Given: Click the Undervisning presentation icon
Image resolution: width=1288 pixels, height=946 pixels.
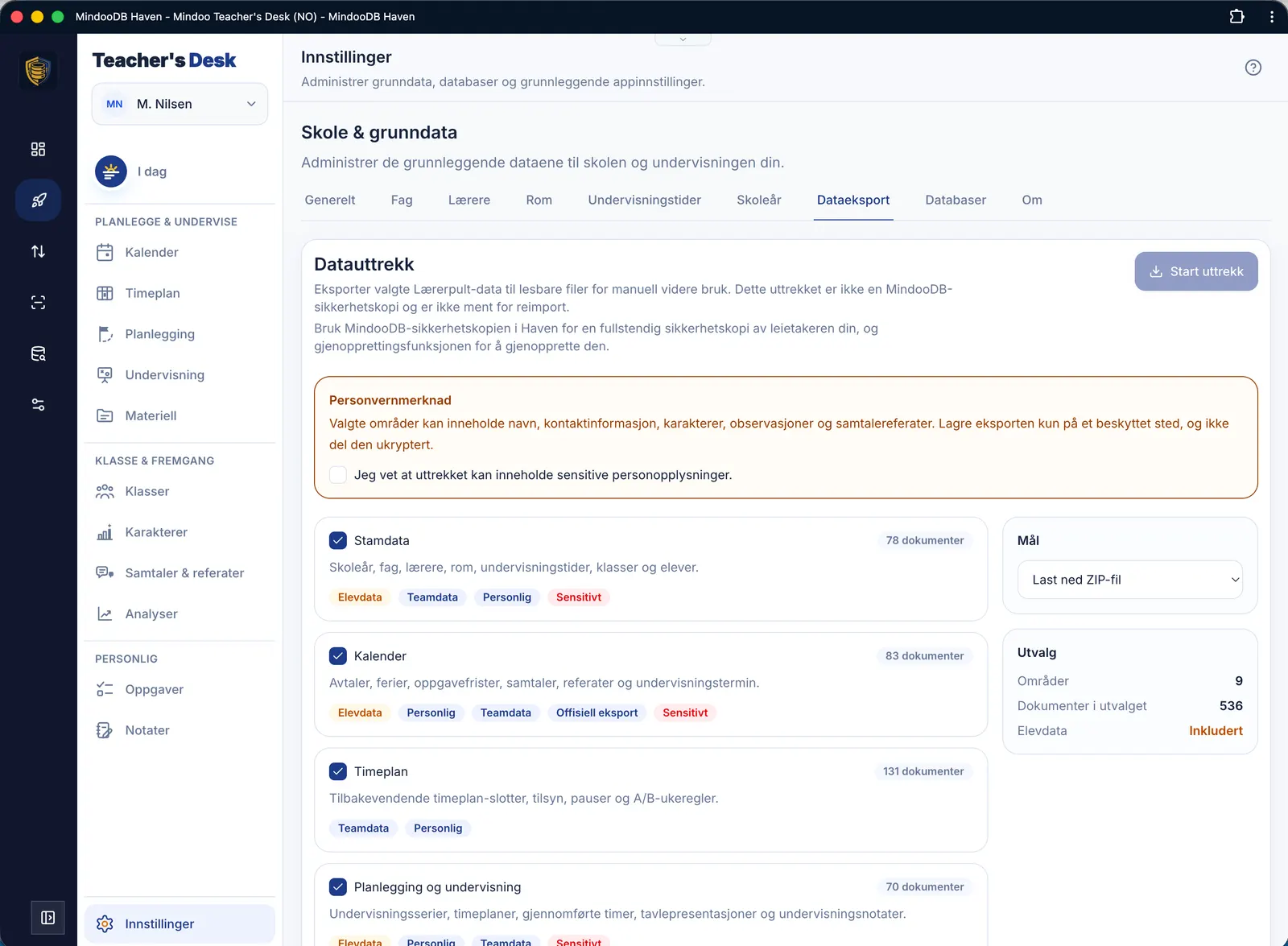Looking at the screenshot, I should pyautogui.click(x=105, y=375).
